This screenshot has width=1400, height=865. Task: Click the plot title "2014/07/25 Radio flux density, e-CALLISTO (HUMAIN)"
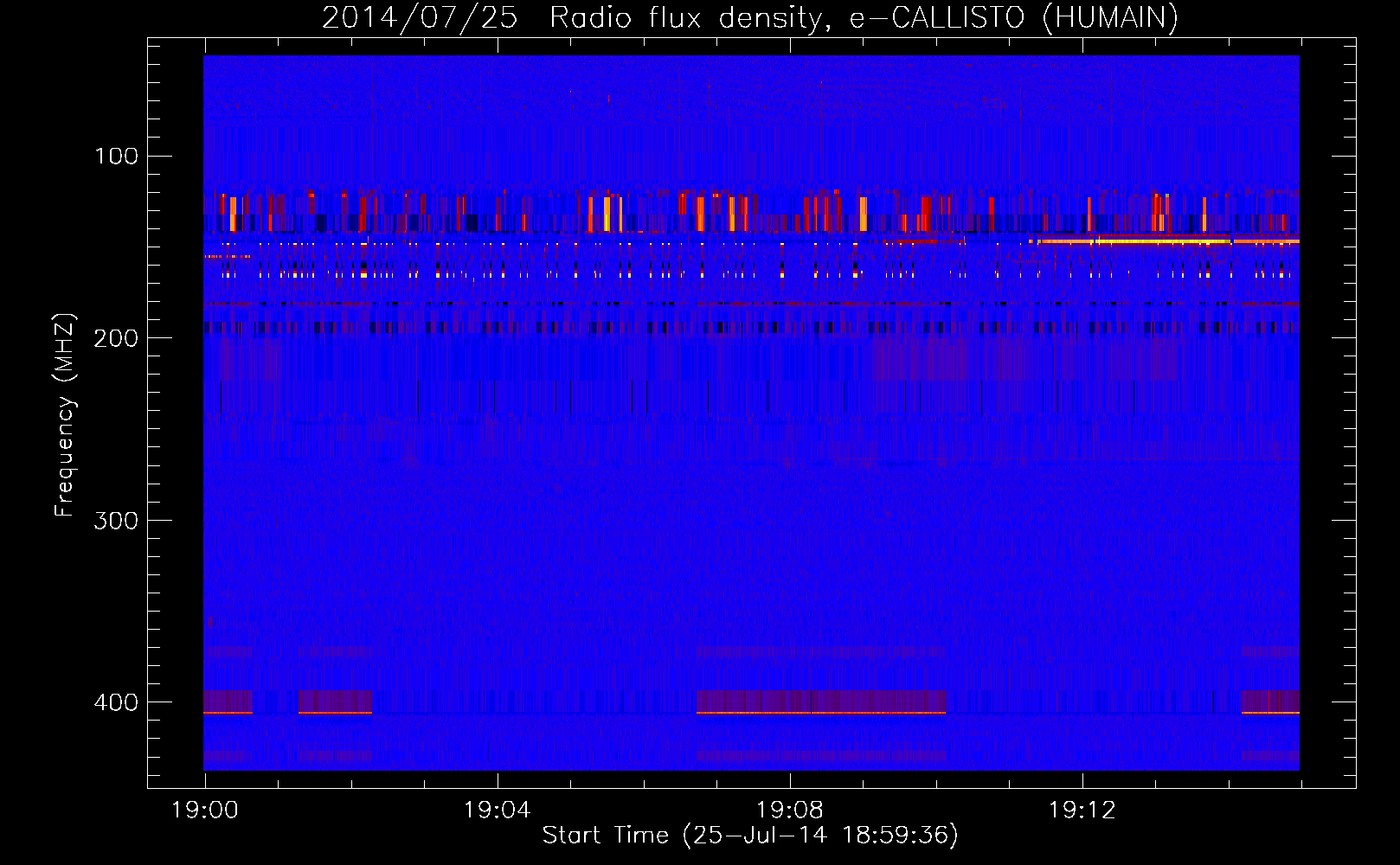coord(750,17)
